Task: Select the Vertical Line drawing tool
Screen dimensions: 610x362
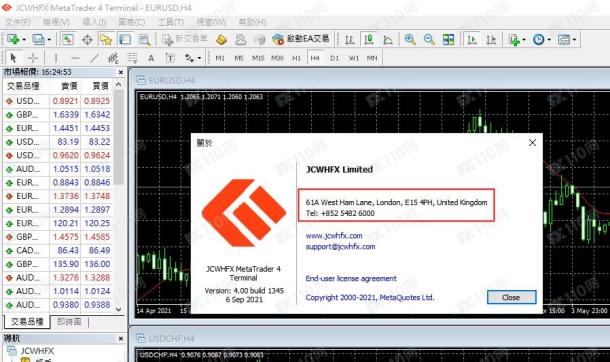Action: click(56, 58)
